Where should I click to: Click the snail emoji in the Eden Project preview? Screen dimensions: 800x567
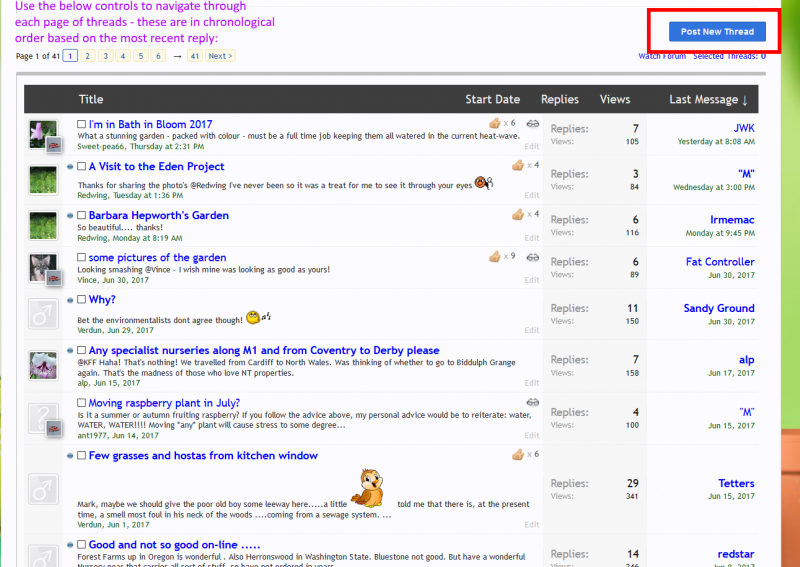coord(483,183)
